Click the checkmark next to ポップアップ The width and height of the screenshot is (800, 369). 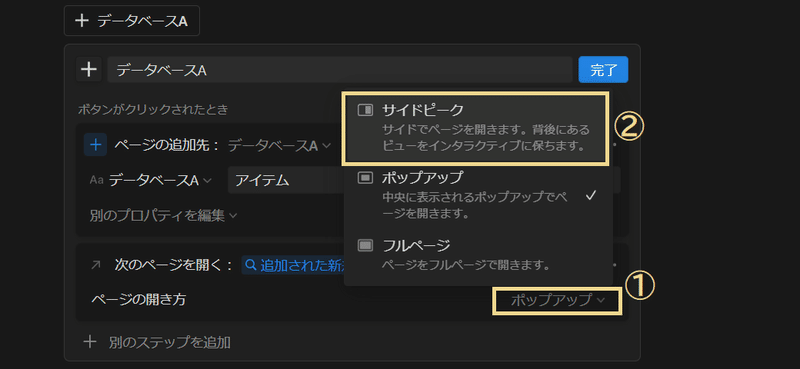(x=591, y=196)
